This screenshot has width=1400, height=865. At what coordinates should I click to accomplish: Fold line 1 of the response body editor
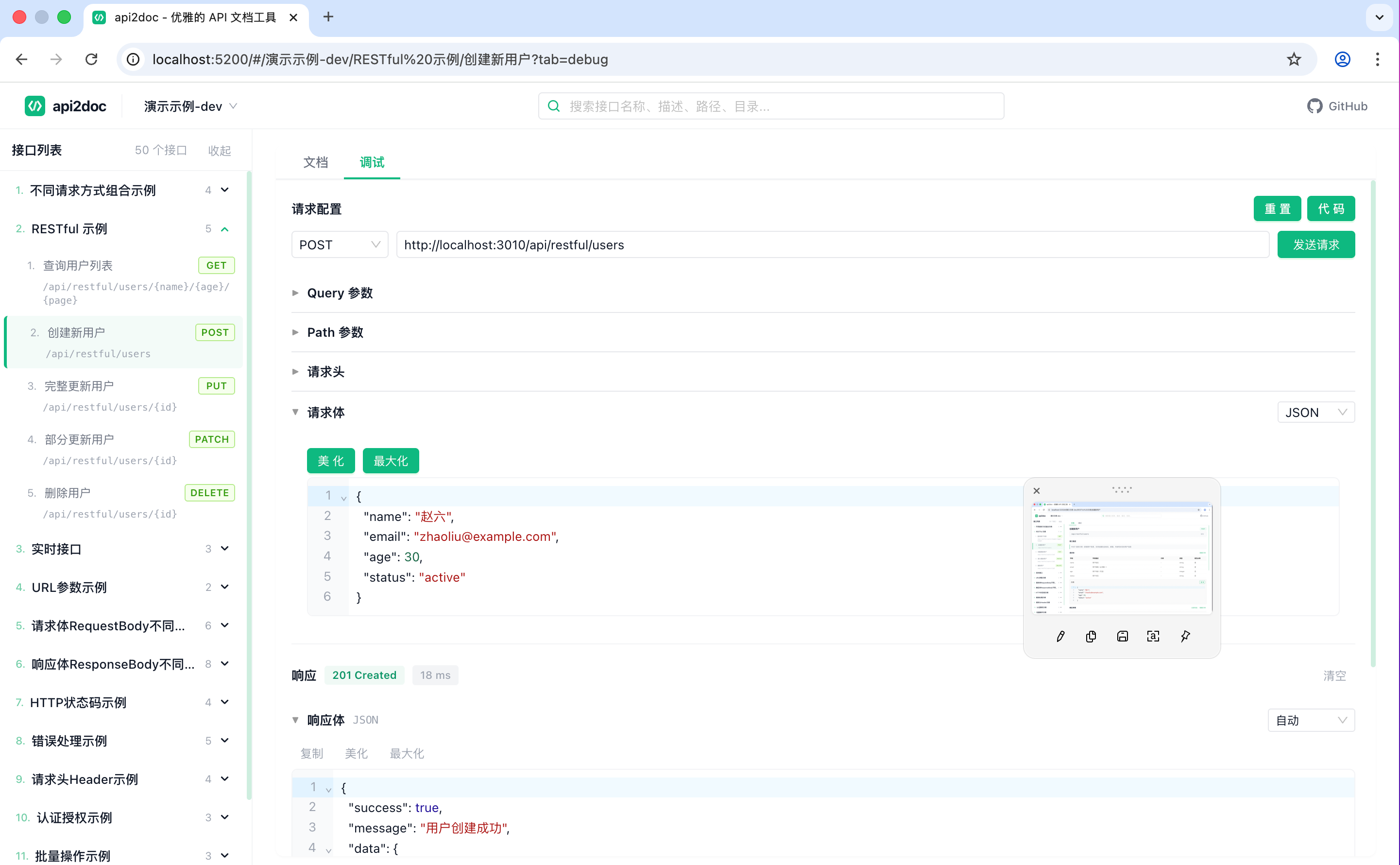[329, 790]
